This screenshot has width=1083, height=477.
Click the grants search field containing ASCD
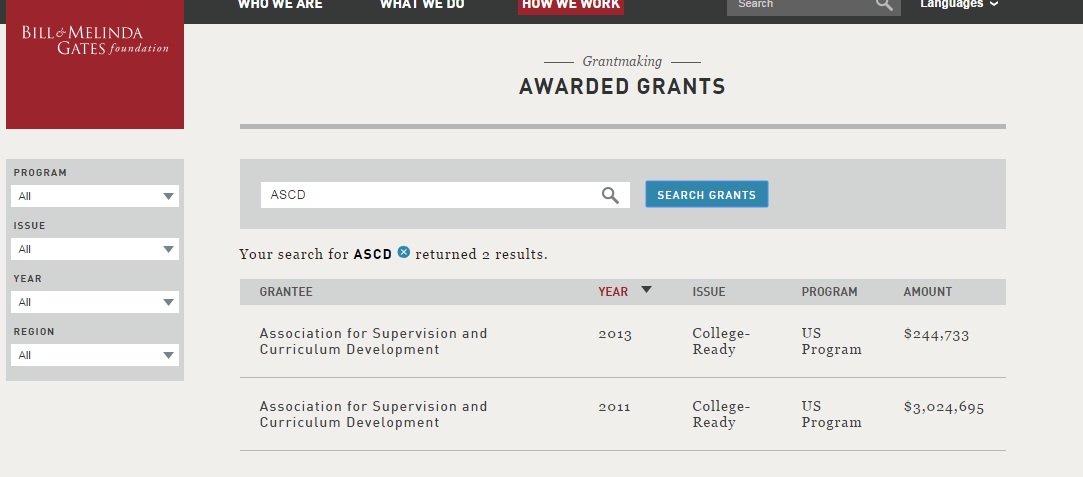(430, 195)
